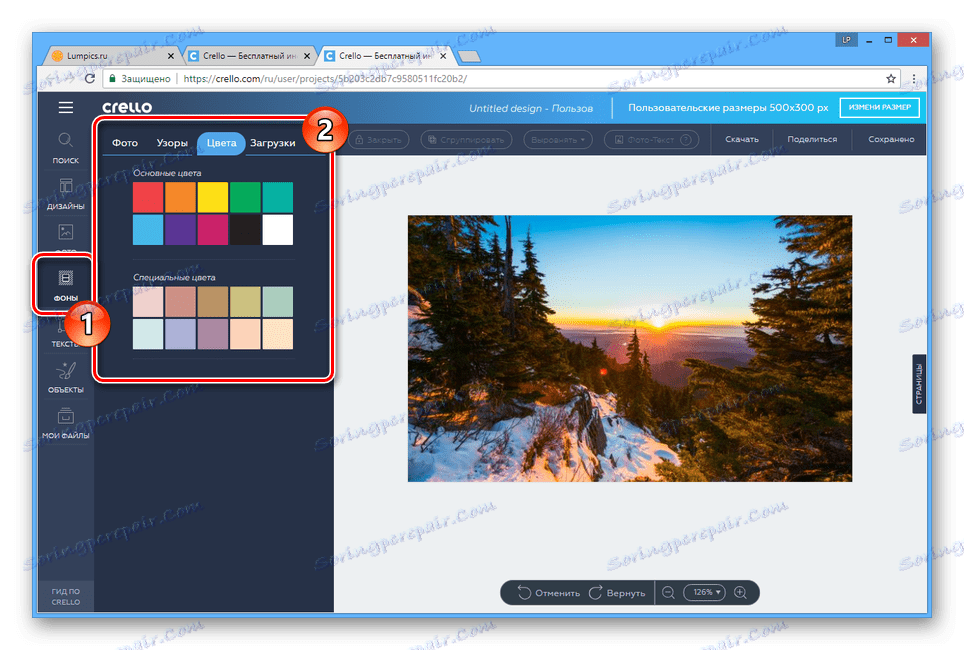This screenshot has width=964, height=650.
Task: Click Скачать to download the design
Action: (741, 139)
